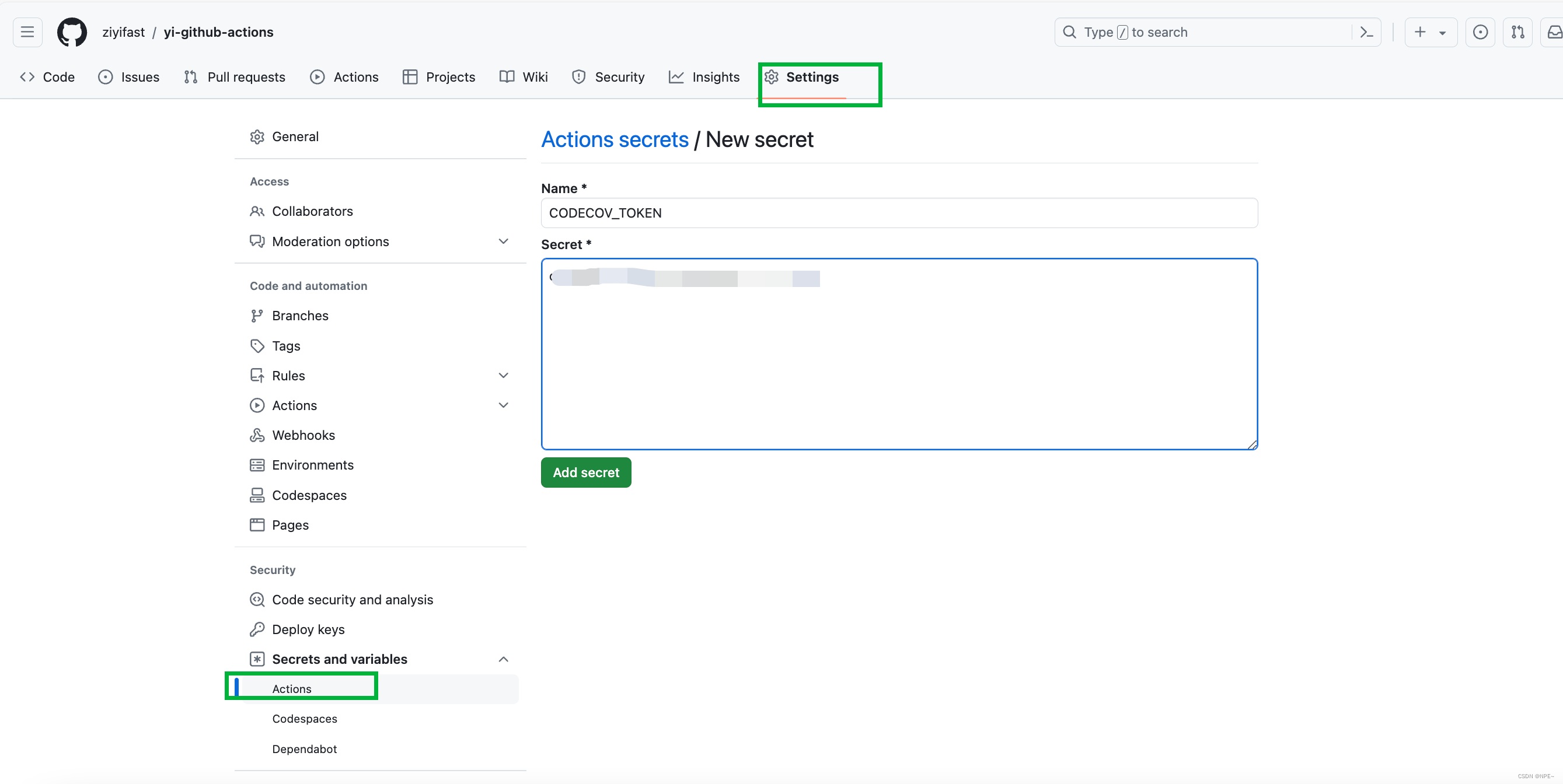
Task: Expand Moderation options section
Action: [x=503, y=242]
